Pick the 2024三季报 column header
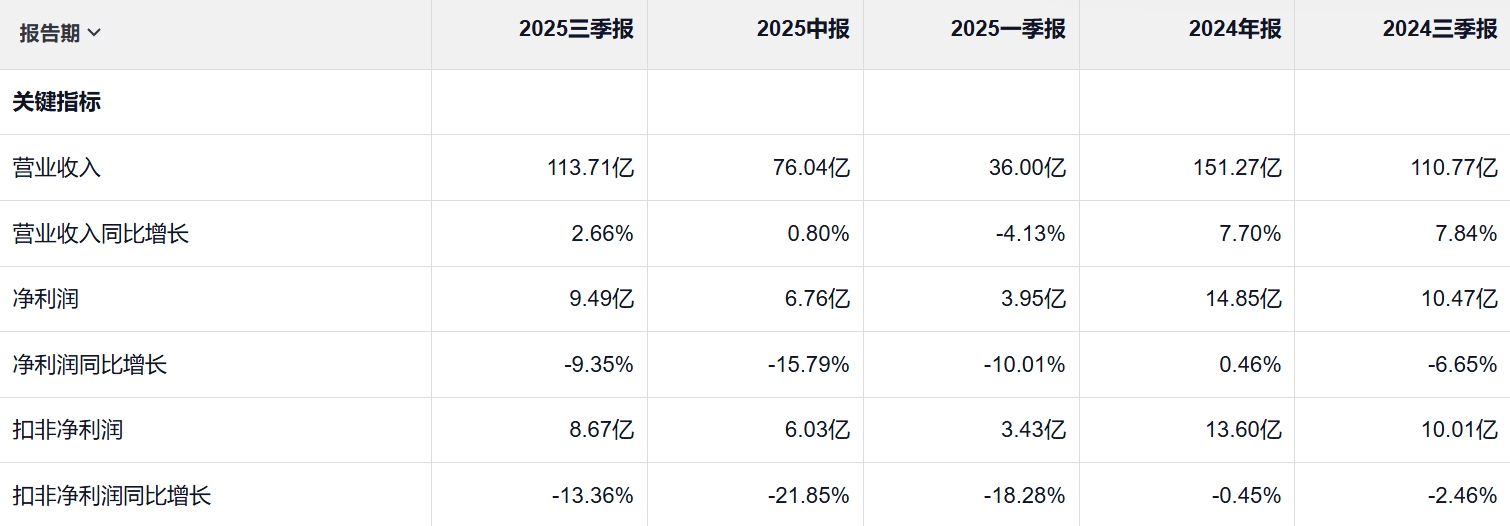This screenshot has width=1510, height=526. 1440,30
